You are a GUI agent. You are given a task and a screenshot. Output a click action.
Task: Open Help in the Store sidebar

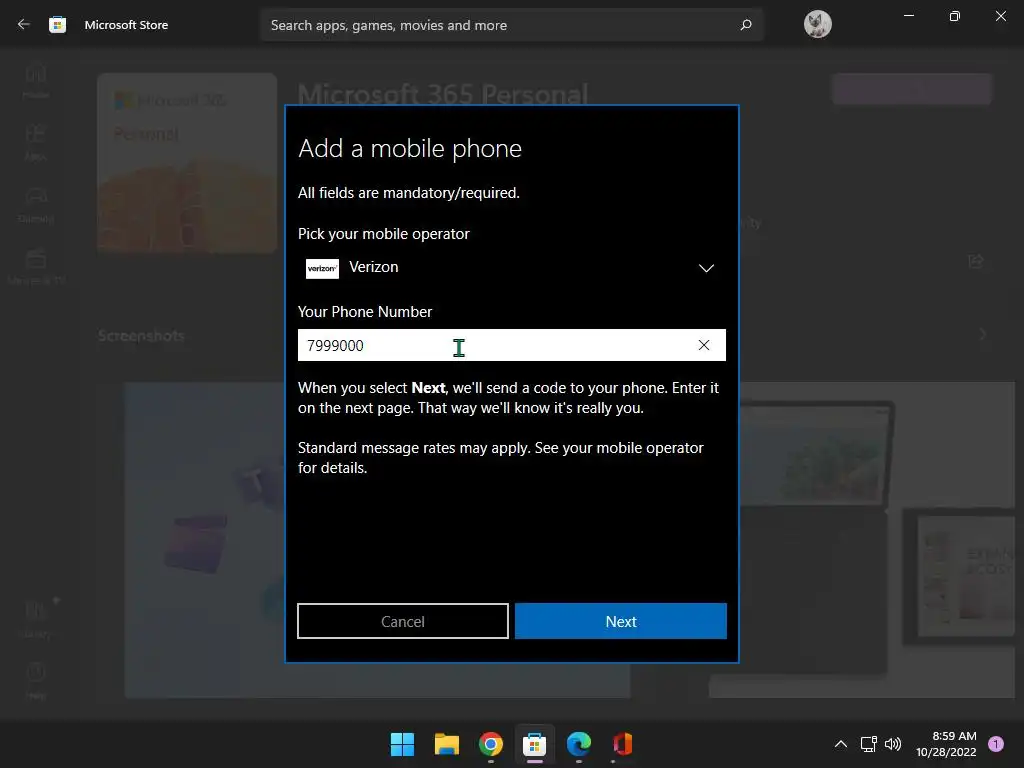click(x=36, y=680)
